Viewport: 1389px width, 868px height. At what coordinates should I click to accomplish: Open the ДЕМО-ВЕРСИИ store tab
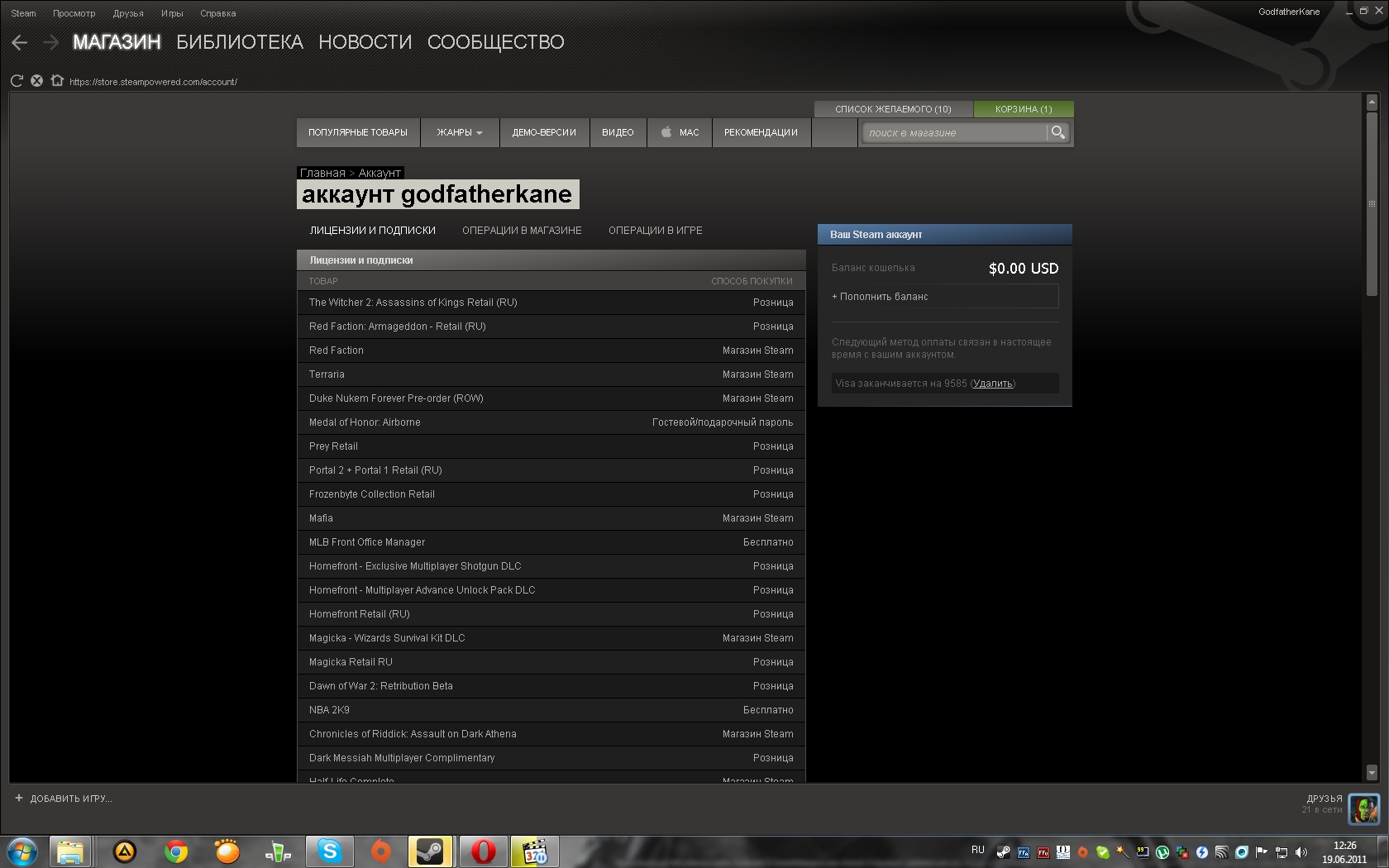544,132
